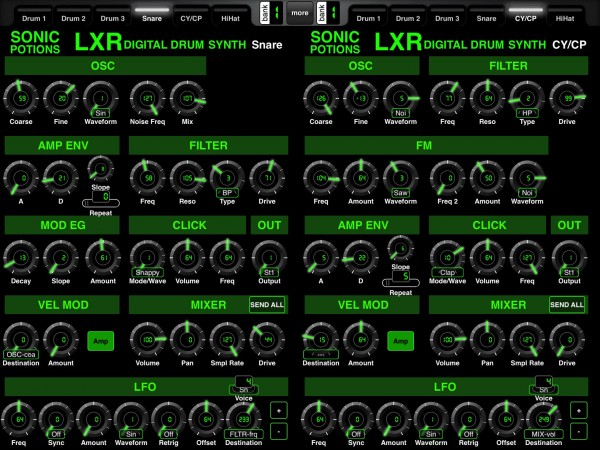Viewport: 600px width, 450px height.
Task: Toggle CY/CP LFO Retrig Off switch
Action: pyautogui.click(x=469, y=434)
